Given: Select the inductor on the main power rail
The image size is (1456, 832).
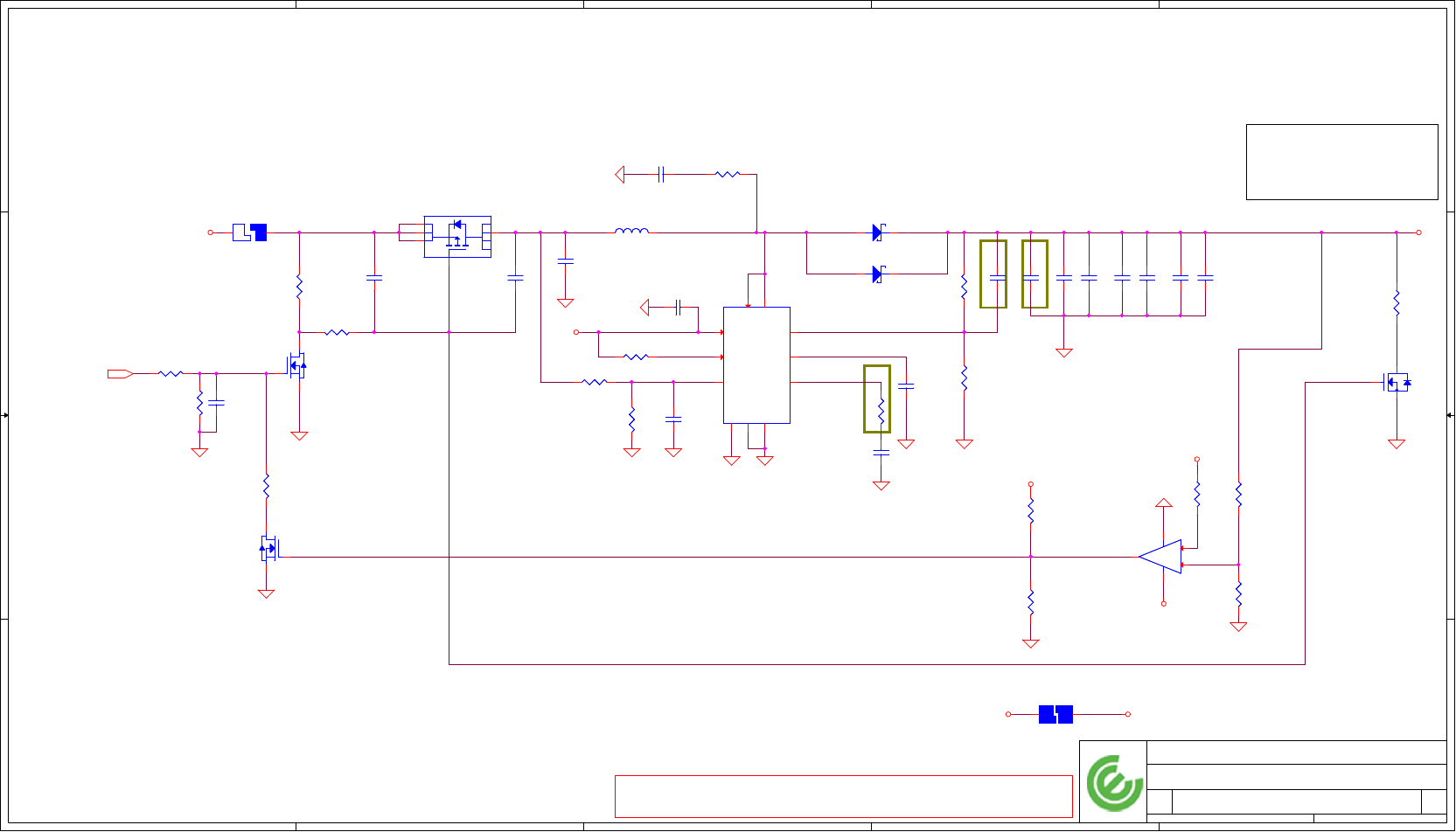Looking at the screenshot, I should click(631, 232).
